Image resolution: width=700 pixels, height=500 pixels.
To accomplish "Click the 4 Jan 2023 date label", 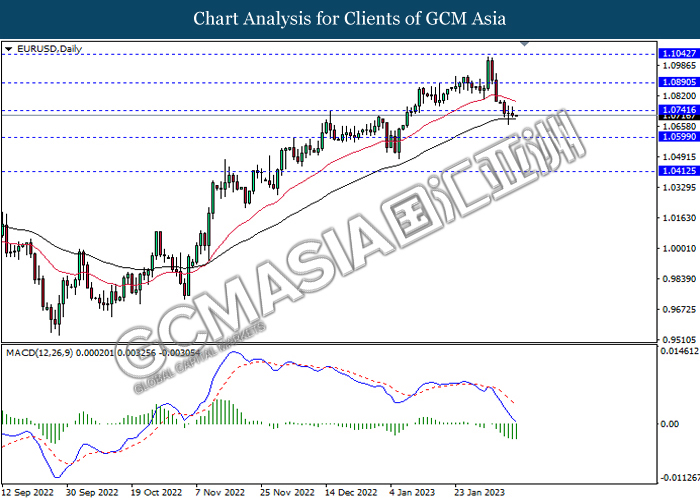I will (x=412, y=492).
